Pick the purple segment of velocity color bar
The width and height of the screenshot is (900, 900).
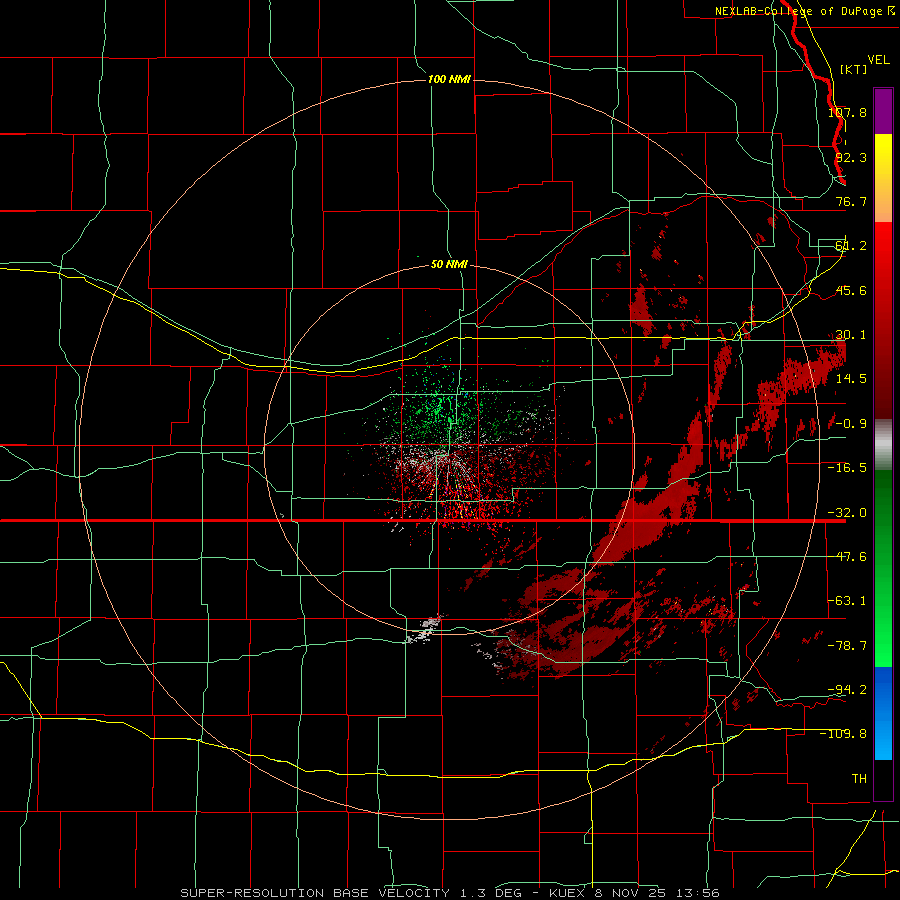(x=883, y=111)
